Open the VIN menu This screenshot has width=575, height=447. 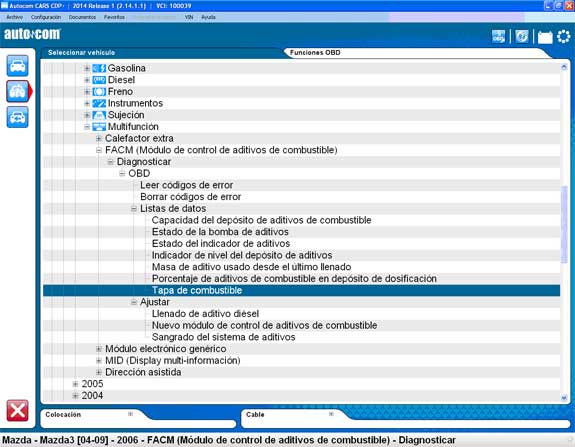(x=189, y=17)
